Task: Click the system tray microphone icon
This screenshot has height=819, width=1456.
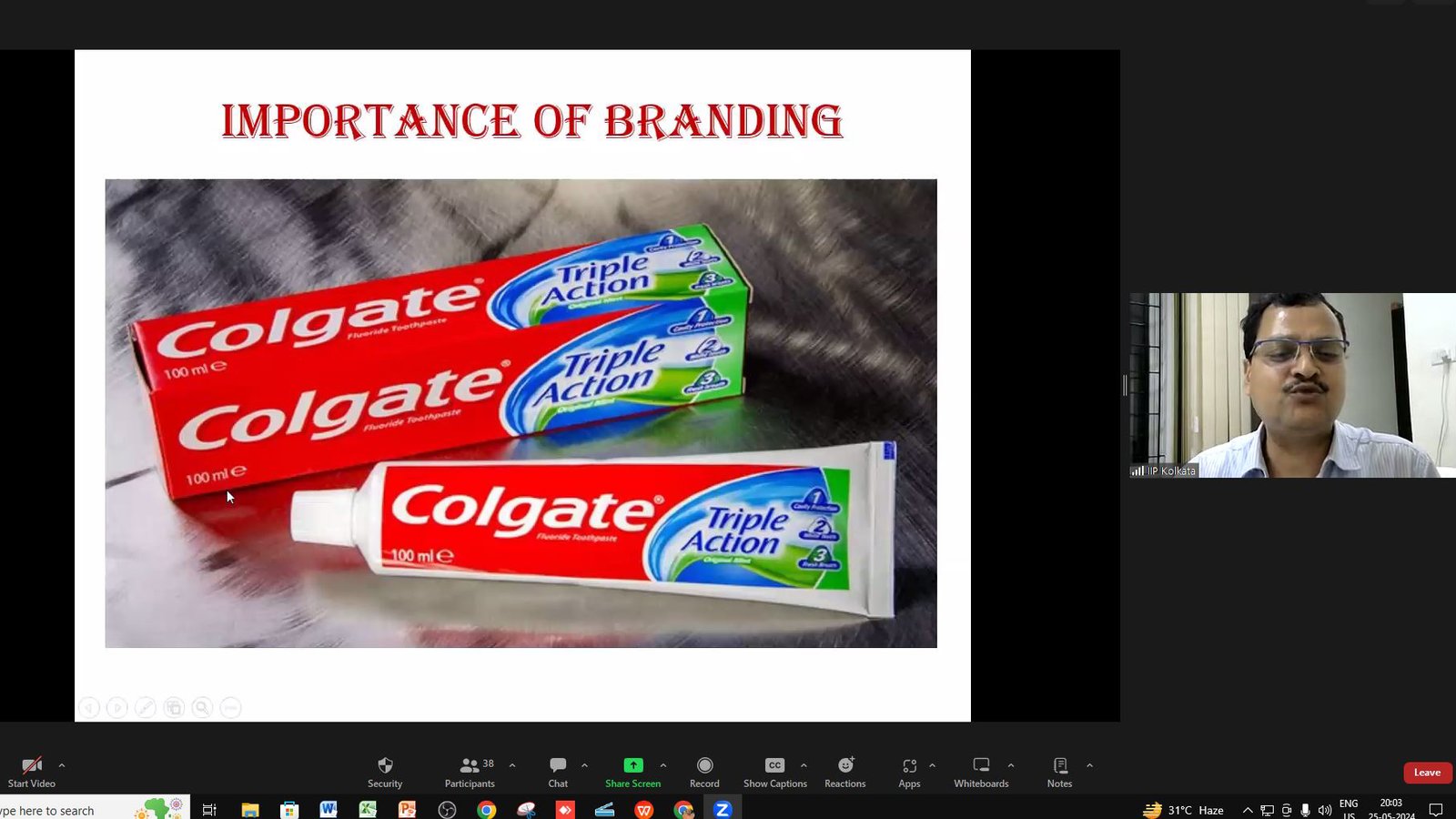Action: click(x=1305, y=810)
